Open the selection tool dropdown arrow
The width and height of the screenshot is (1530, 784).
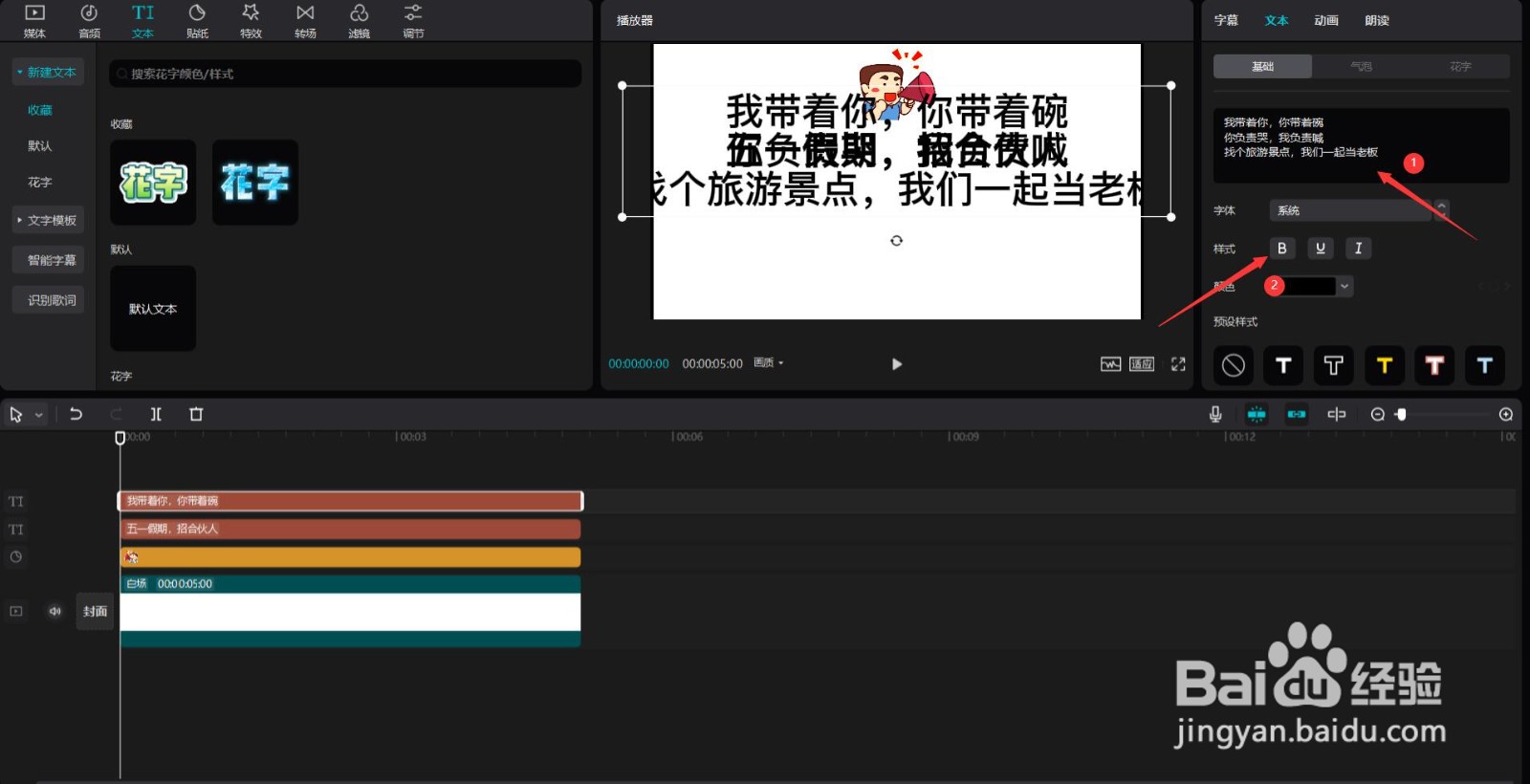(x=39, y=415)
